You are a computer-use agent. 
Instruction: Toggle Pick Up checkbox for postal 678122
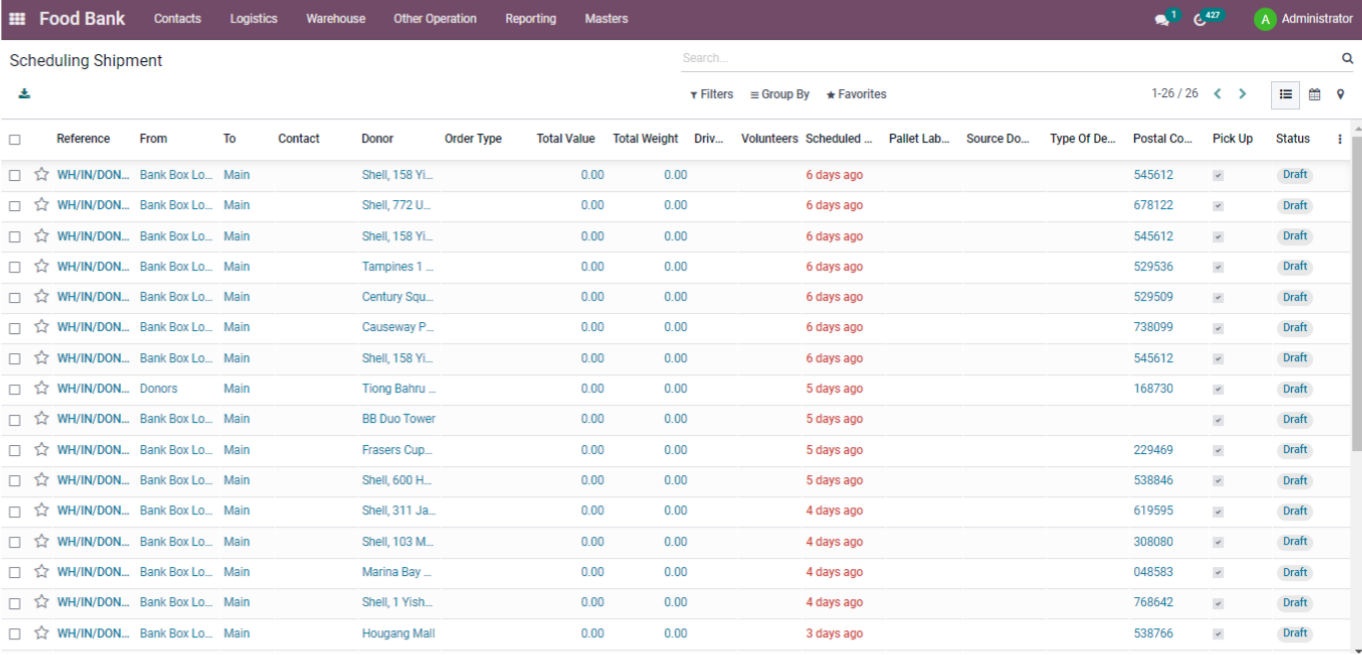pyautogui.click(x=1218, y=205)
